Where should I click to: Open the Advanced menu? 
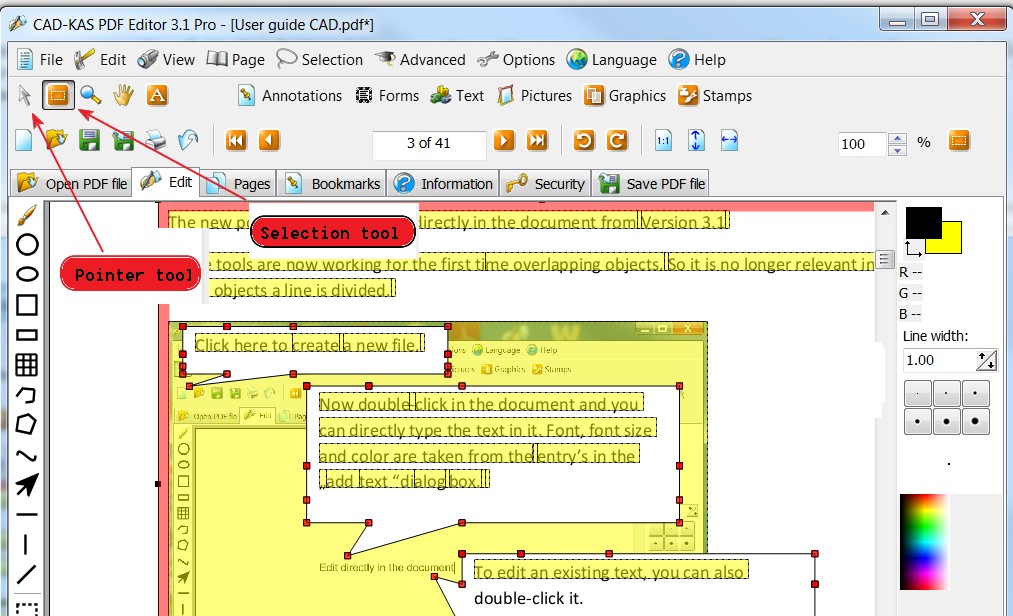click(x=420, y=60)
